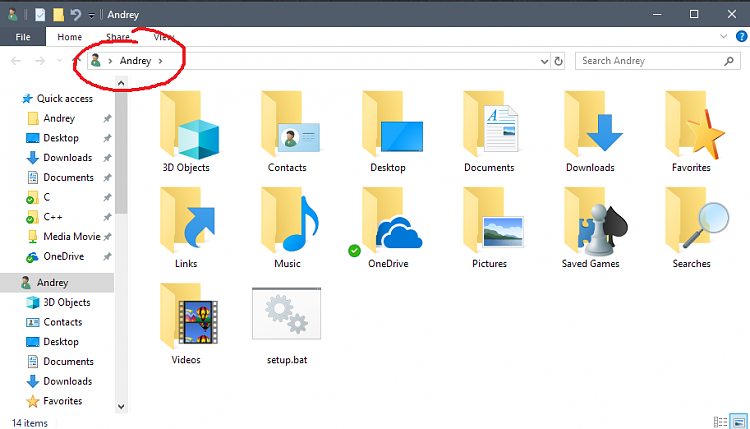Viewport: 750px width, 429px height.
Task: Open Customize Quick Access Toolbar dropdown
Action: click(x=91, y=15)
